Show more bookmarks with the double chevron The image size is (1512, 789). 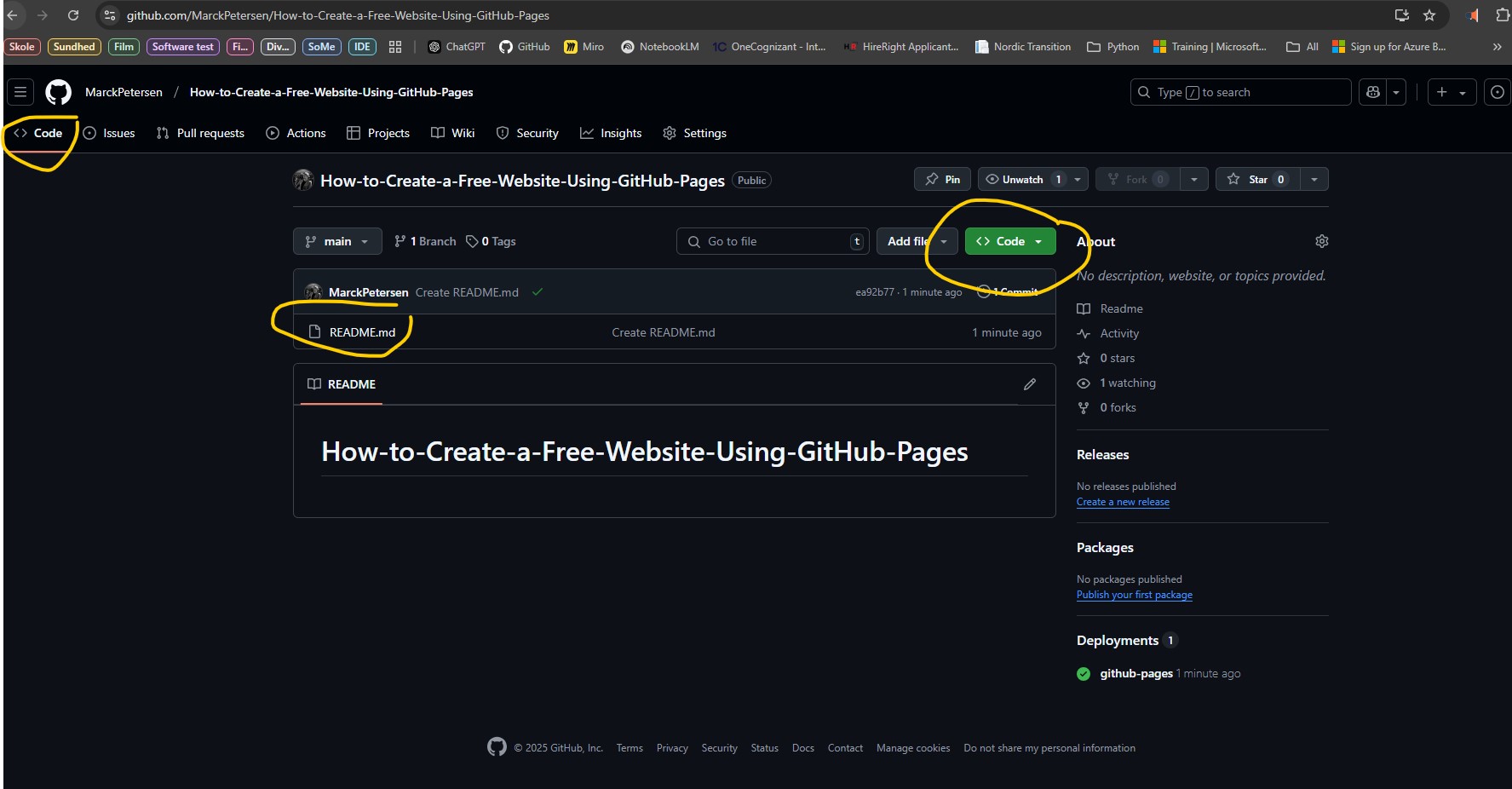1497,47
